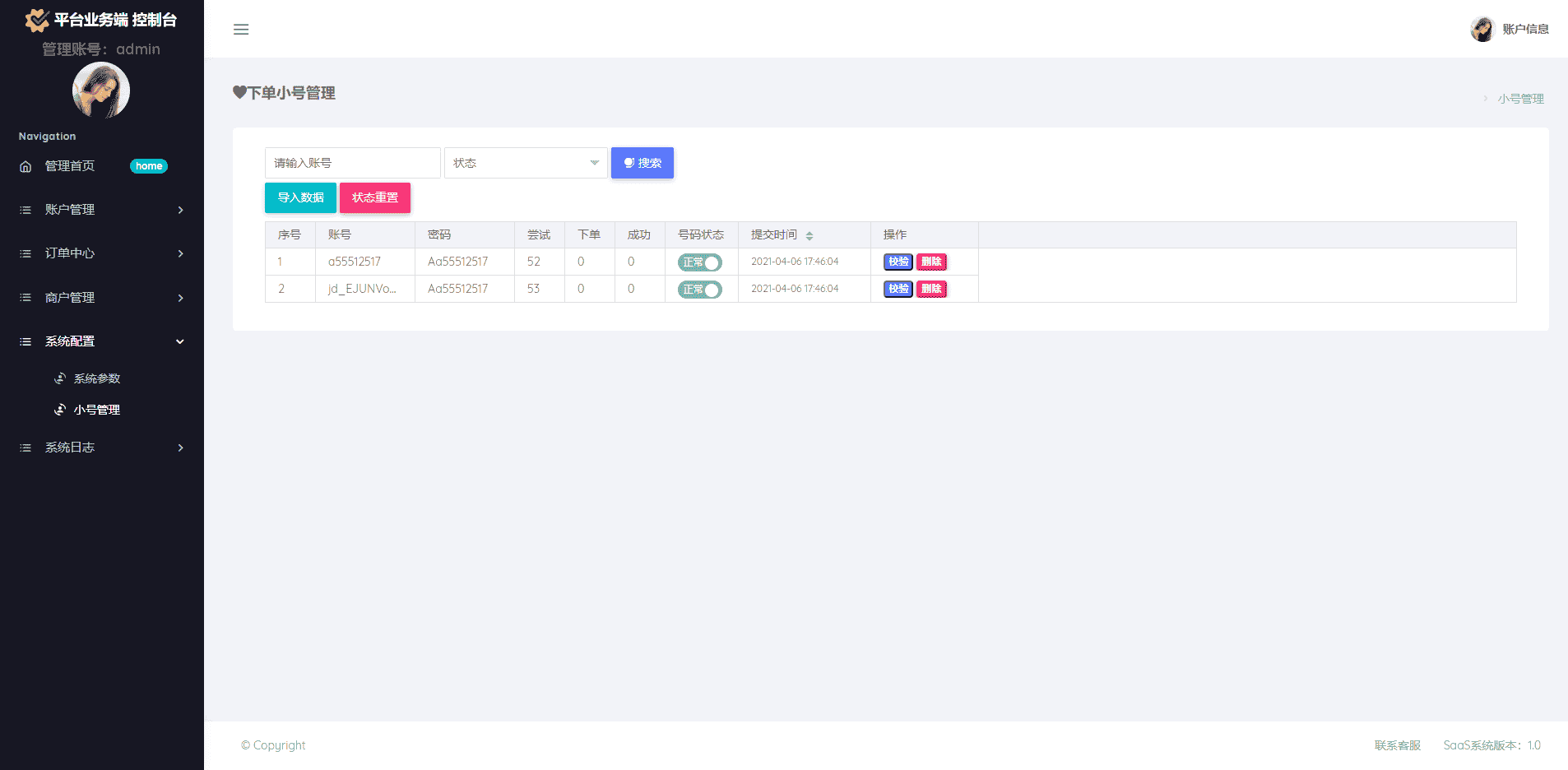Select the 小号管理 submenu item
The width and height of the screenshot is (1568, 770).
pos(96,410)
